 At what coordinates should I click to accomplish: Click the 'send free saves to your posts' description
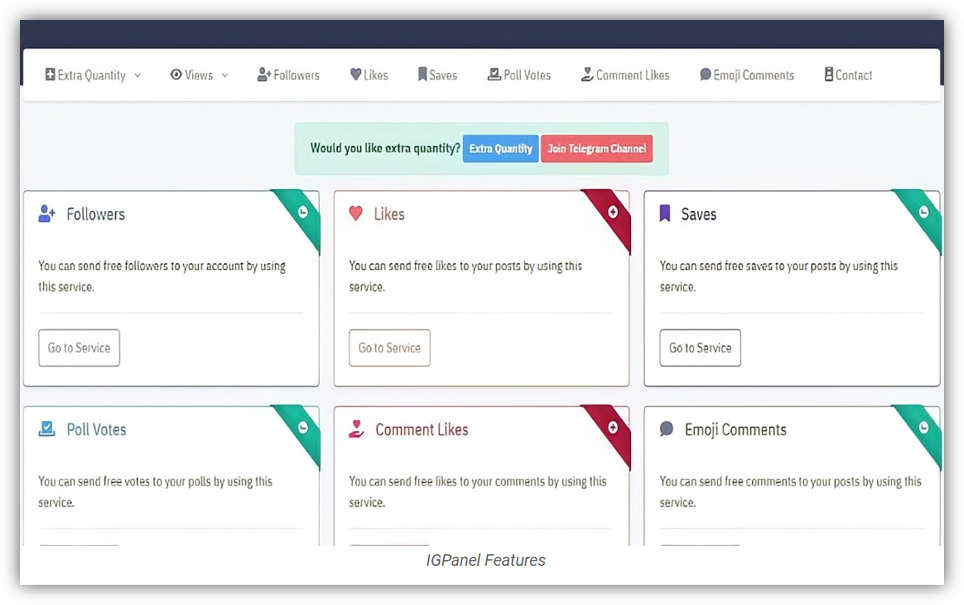click(x=779, y=276)
